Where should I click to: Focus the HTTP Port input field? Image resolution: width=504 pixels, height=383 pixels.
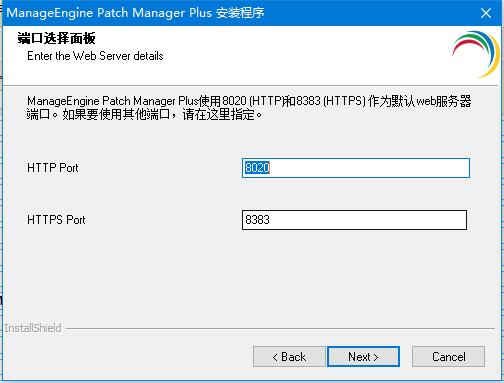(x=356, y=168)
